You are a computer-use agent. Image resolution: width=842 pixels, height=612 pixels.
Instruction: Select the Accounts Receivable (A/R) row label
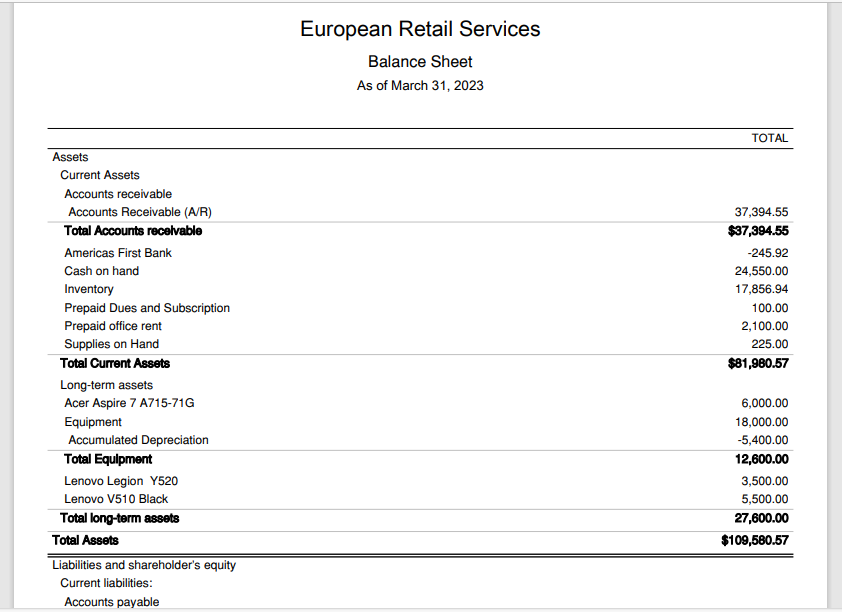pyautogui.click(x=140, y=212)
